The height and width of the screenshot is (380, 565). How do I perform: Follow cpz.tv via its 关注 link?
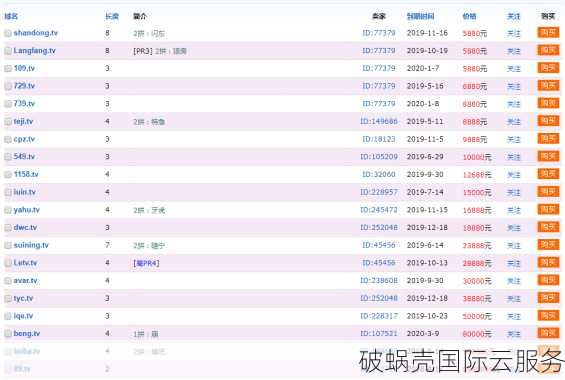(514, 139)
